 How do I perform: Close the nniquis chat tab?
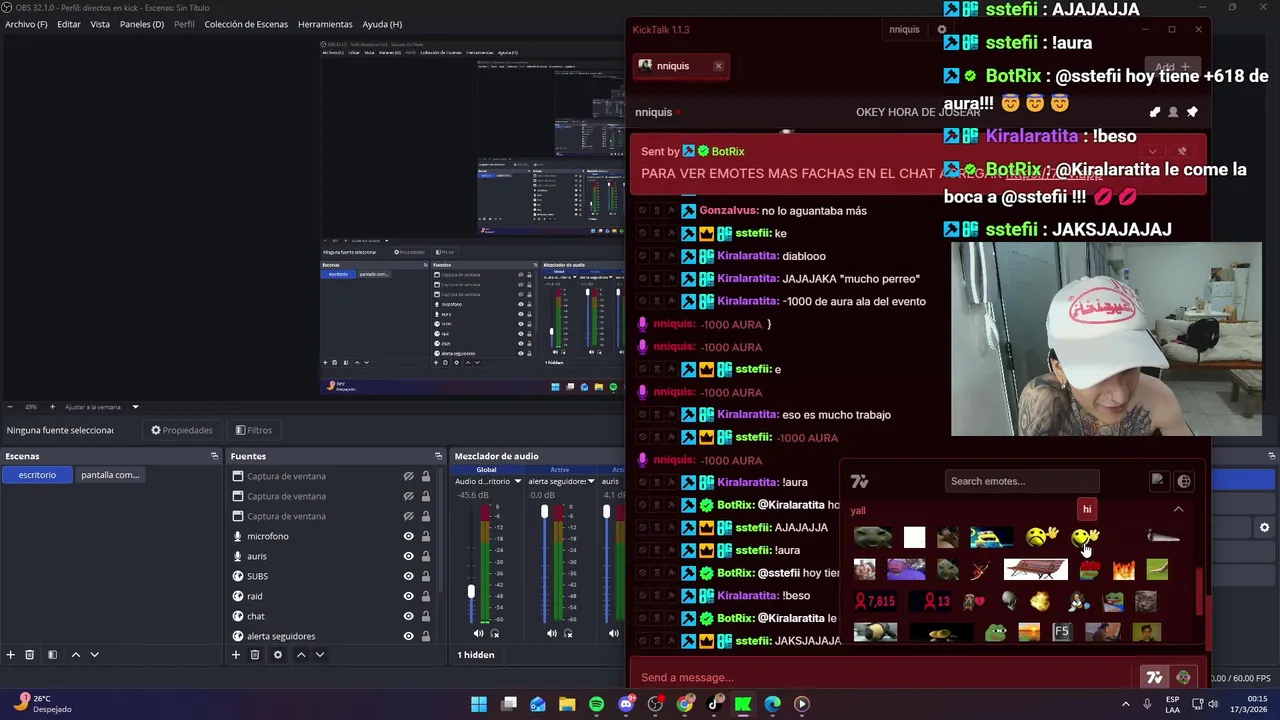(x=718, y=66)
